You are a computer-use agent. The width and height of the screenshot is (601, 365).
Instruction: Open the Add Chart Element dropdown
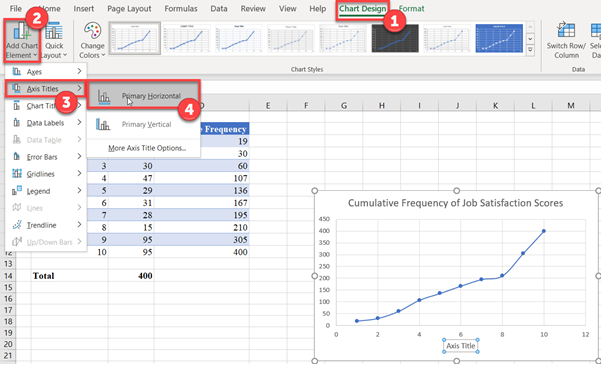coord(22,41)
